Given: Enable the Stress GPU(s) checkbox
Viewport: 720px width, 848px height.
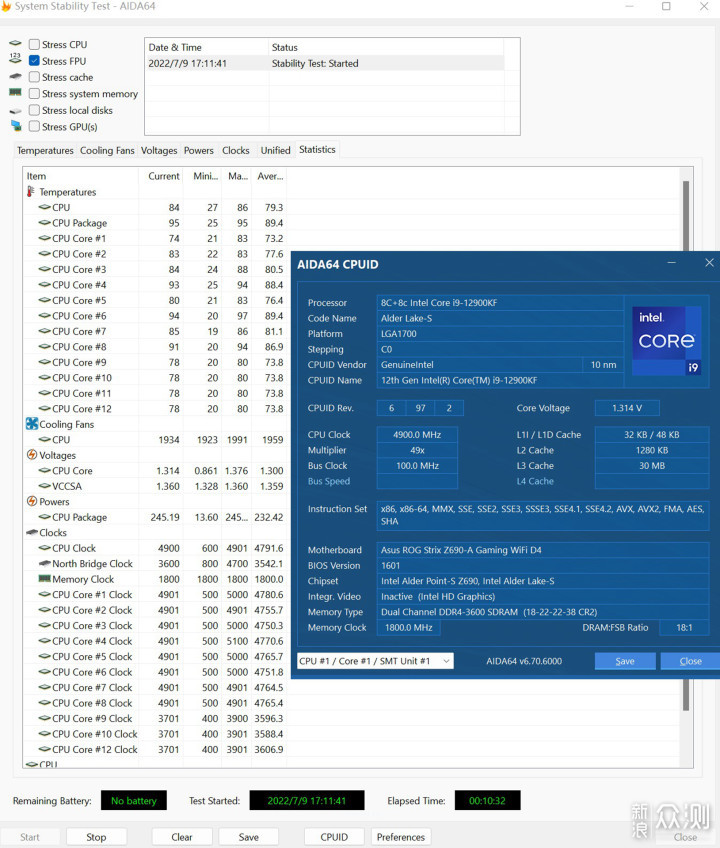Looking at the screenshot, I should tap(34, 127).
